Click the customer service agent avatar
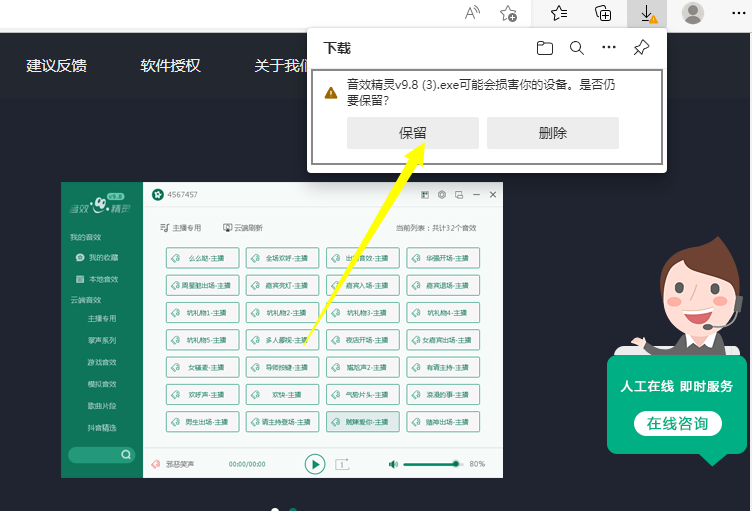 [696, 297]
